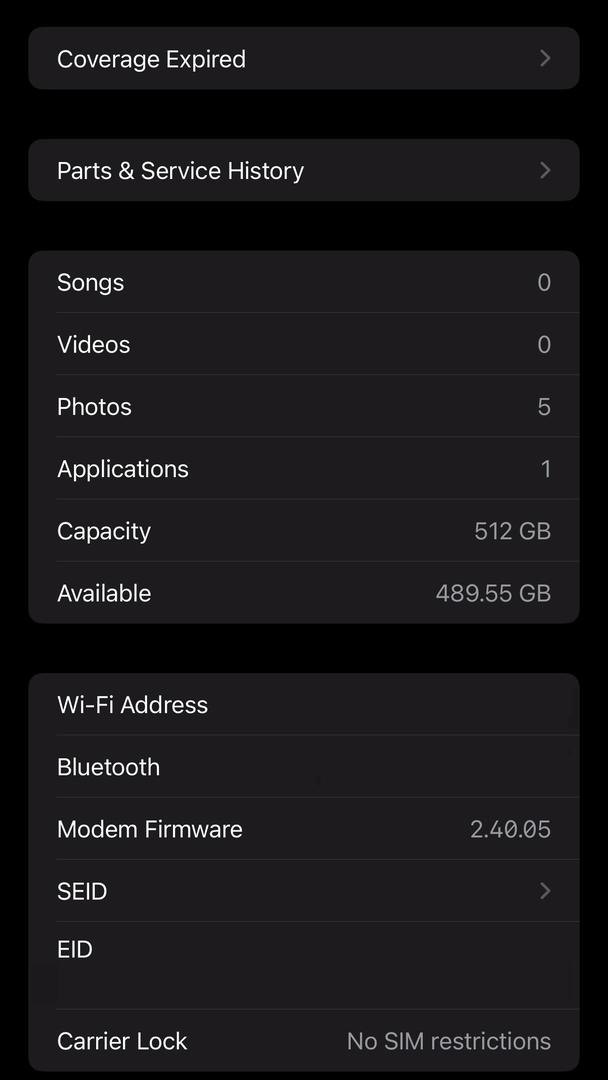
Task: Select the Songs row label
Action: click(91, 283)
